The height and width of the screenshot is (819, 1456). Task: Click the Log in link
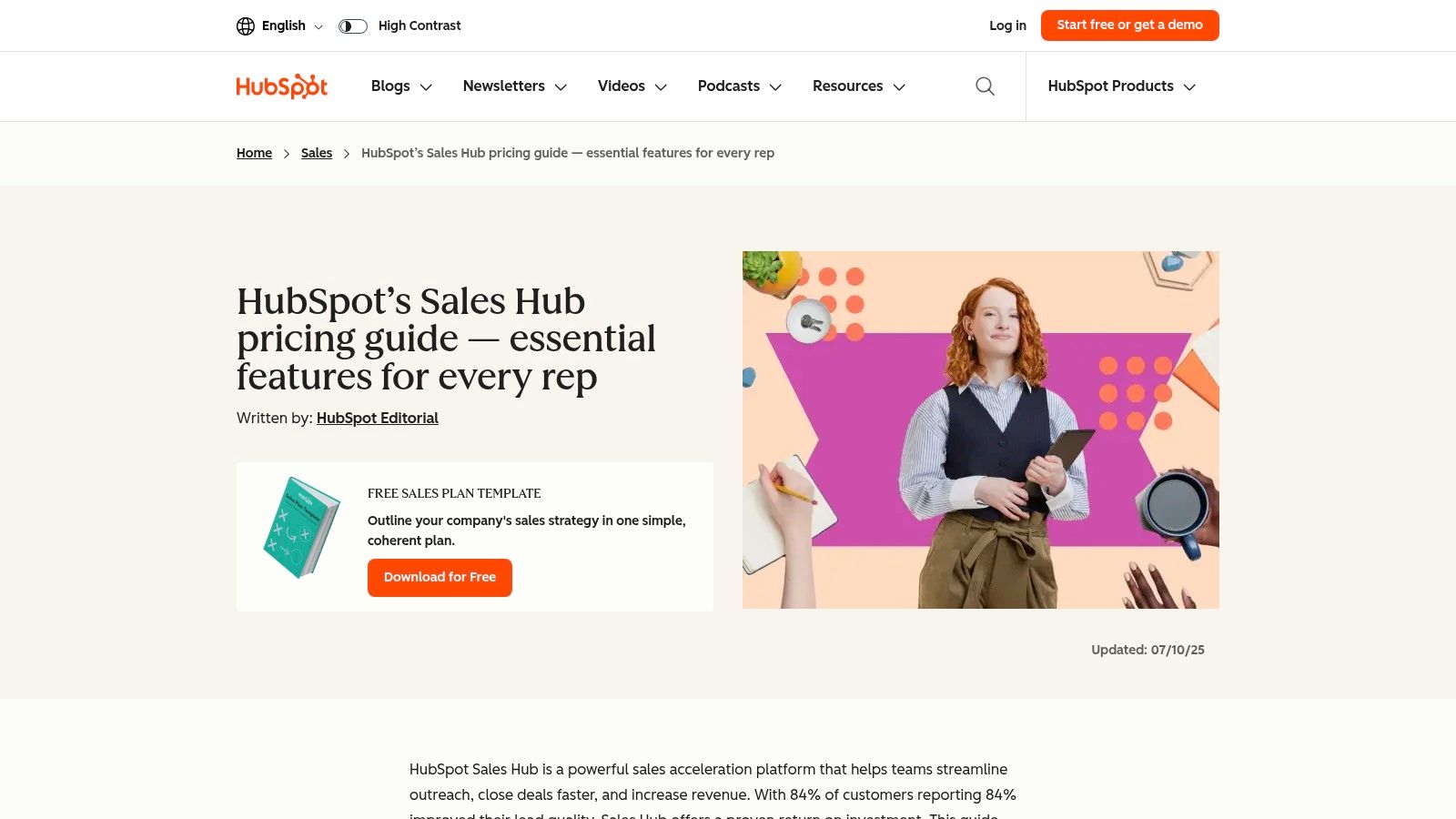coord(1007,25)
